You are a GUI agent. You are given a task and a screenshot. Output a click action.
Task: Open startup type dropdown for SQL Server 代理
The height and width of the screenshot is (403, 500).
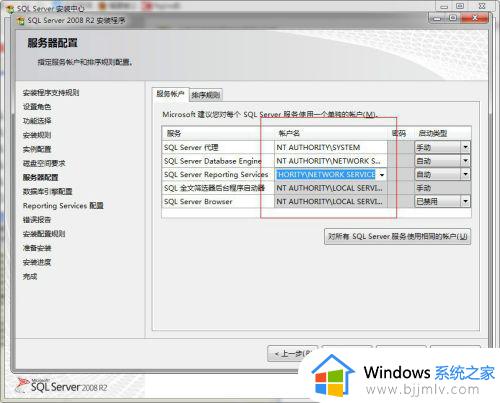coord(465,147)
